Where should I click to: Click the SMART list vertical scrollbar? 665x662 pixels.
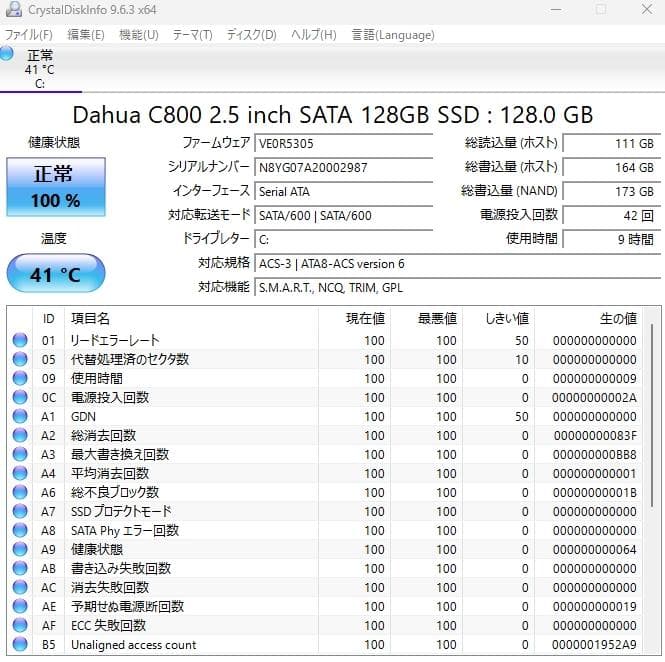[652, 415]
